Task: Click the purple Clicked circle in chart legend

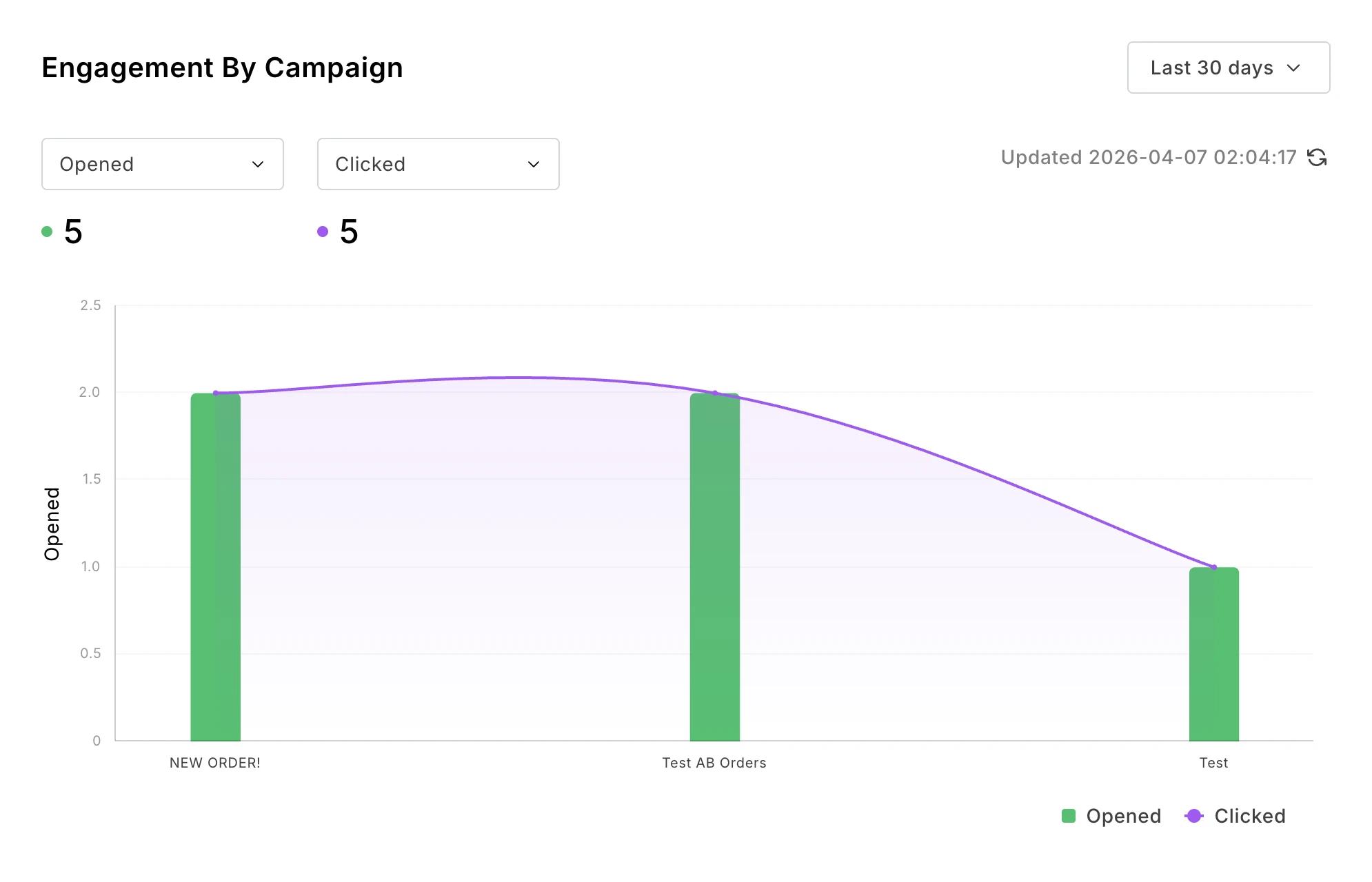Action: point(1194,816)
